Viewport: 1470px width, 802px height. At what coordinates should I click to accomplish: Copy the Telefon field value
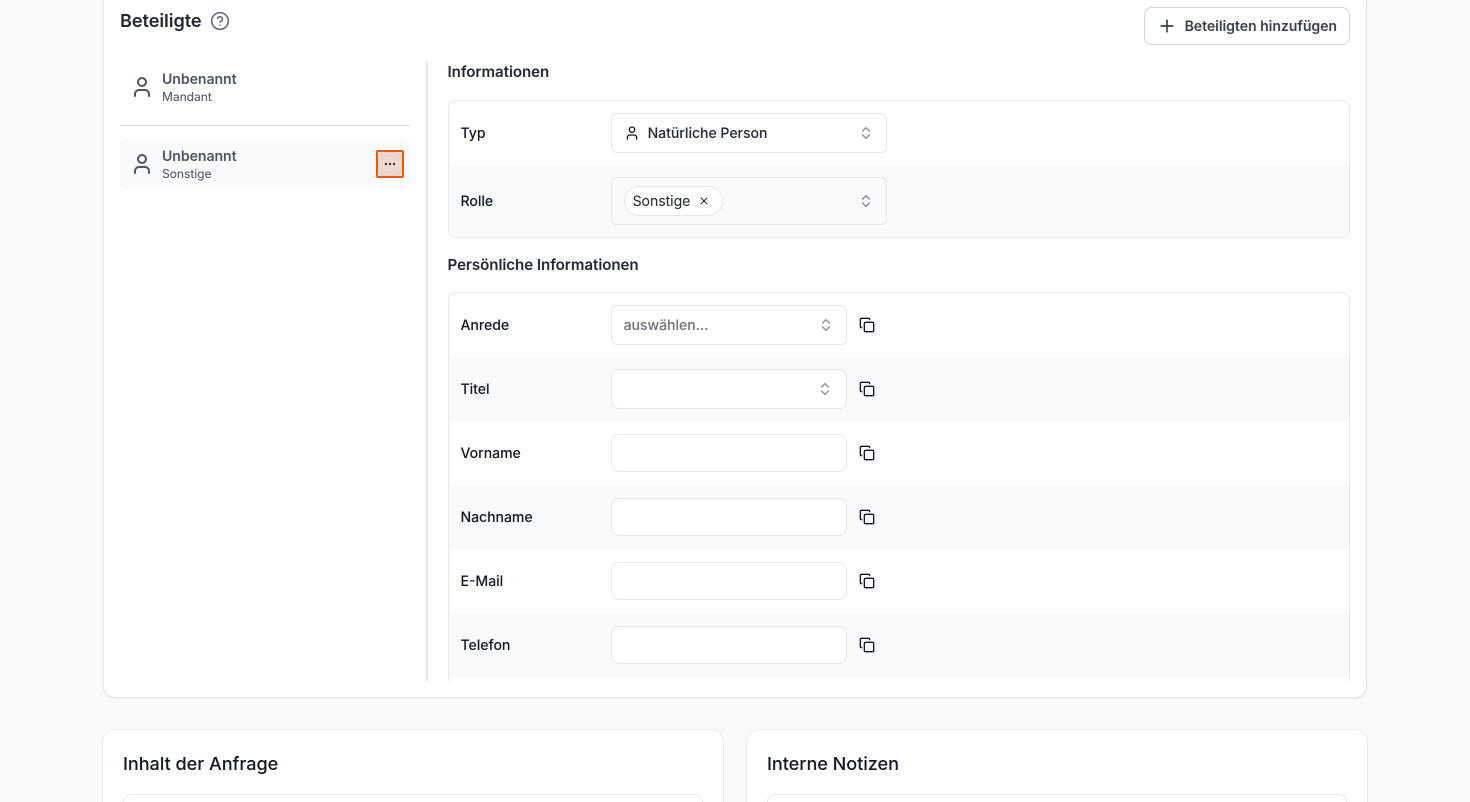tap(867, 645)
